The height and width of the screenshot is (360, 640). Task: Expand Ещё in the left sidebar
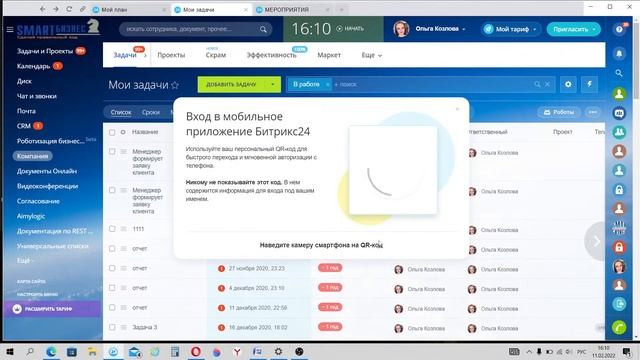click(25, 260)
